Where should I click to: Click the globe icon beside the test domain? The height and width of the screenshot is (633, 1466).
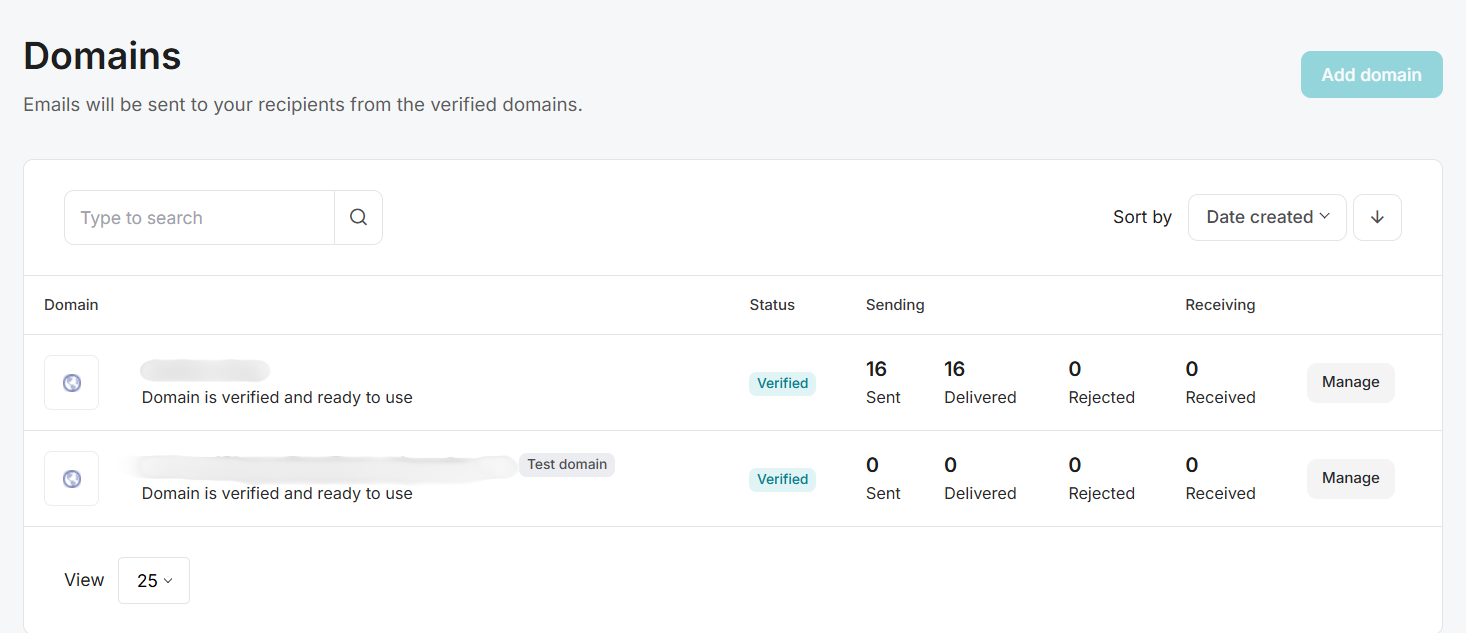click(71, 478)
